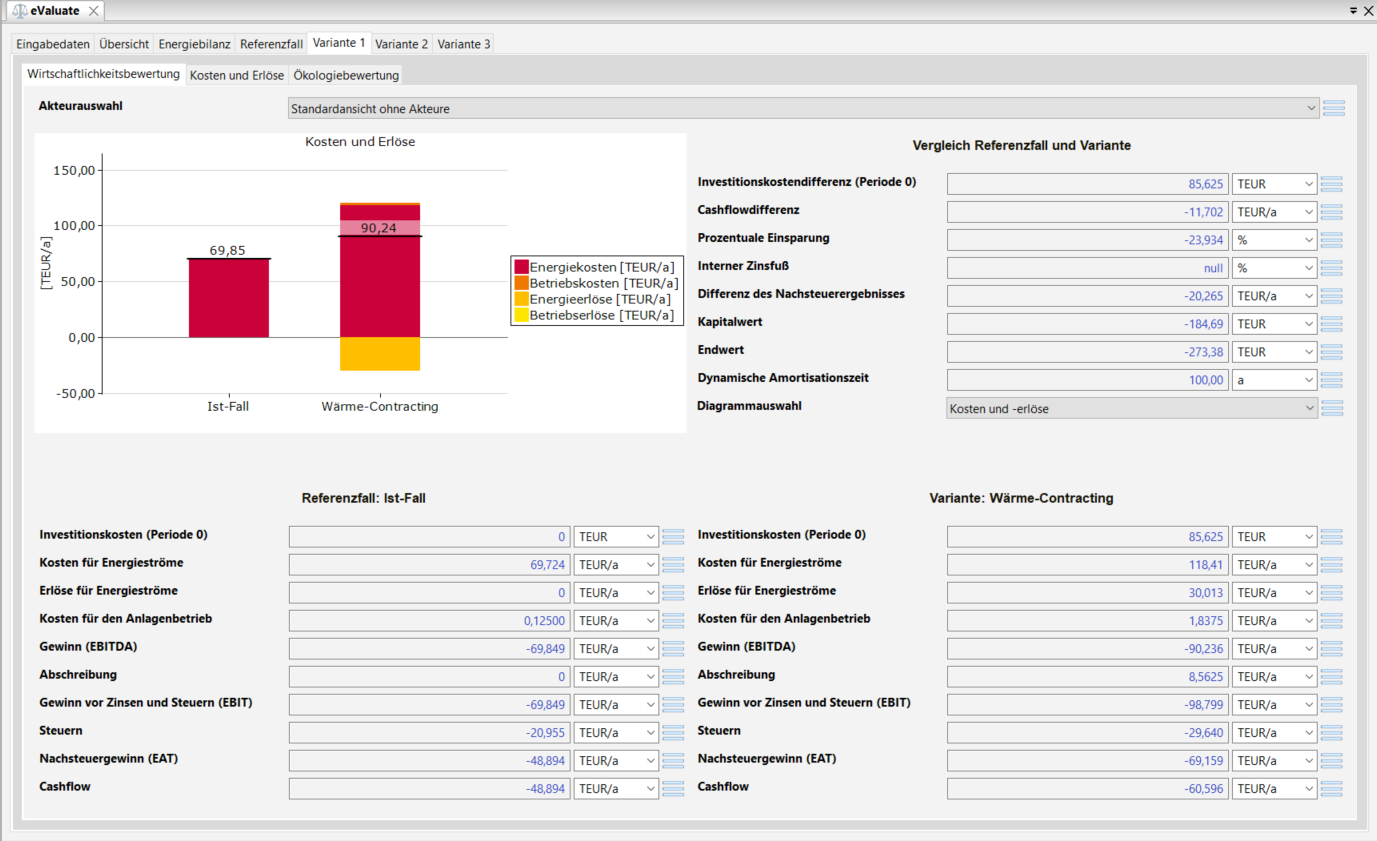The height and width of the screenshot is (841, 1377).
Task: Open the % unit dropdown for Prozentuale Einsparung
Action: click(x=1274, y=240)
